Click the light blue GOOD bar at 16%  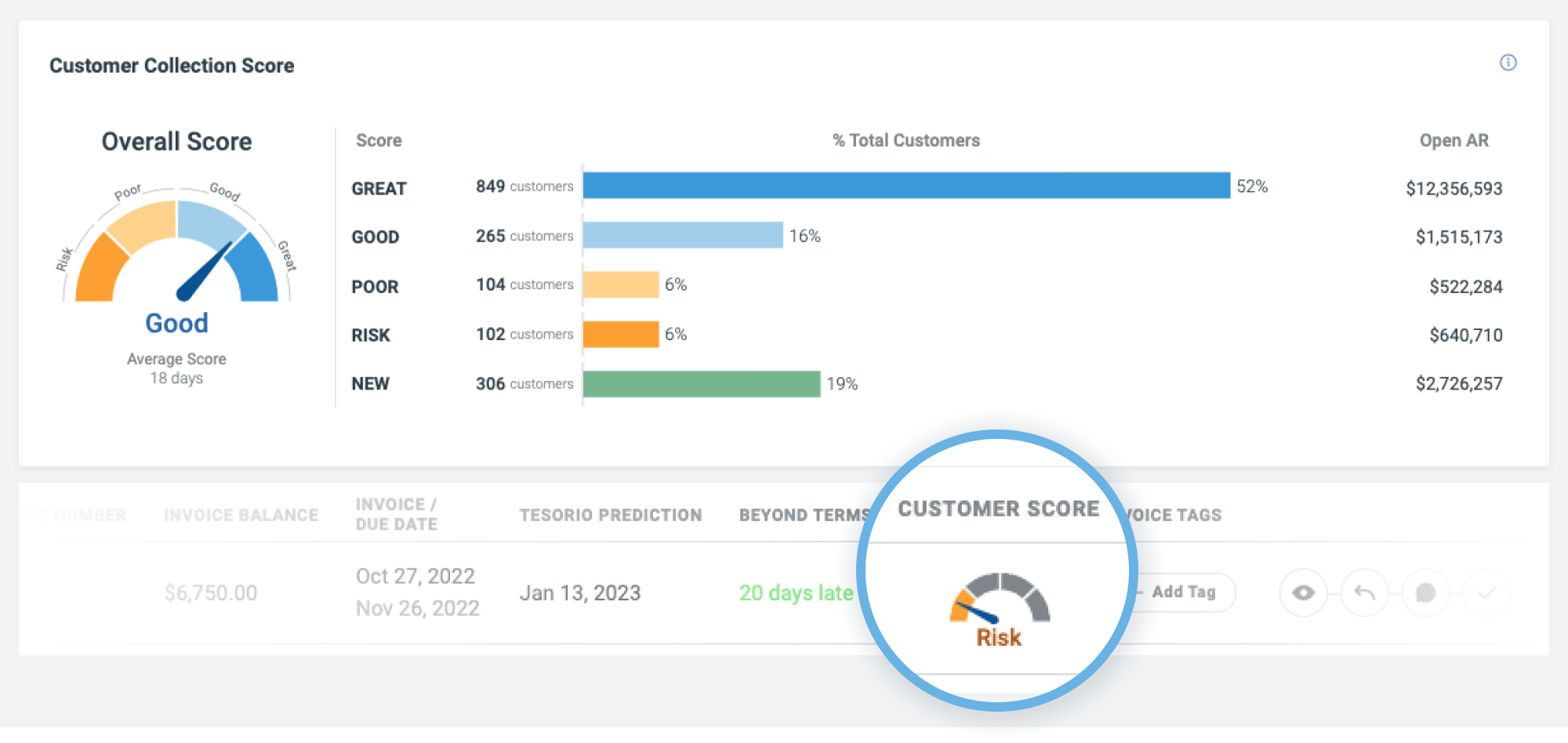point(682,235)
